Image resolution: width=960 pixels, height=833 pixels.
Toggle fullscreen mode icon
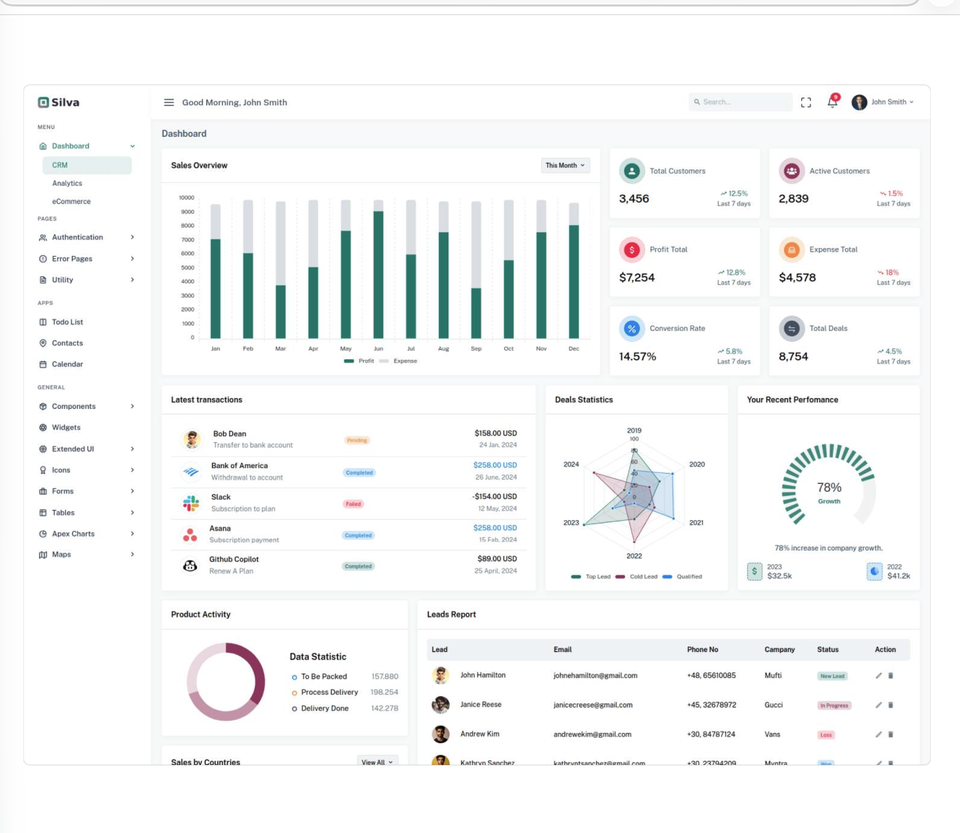806,102
